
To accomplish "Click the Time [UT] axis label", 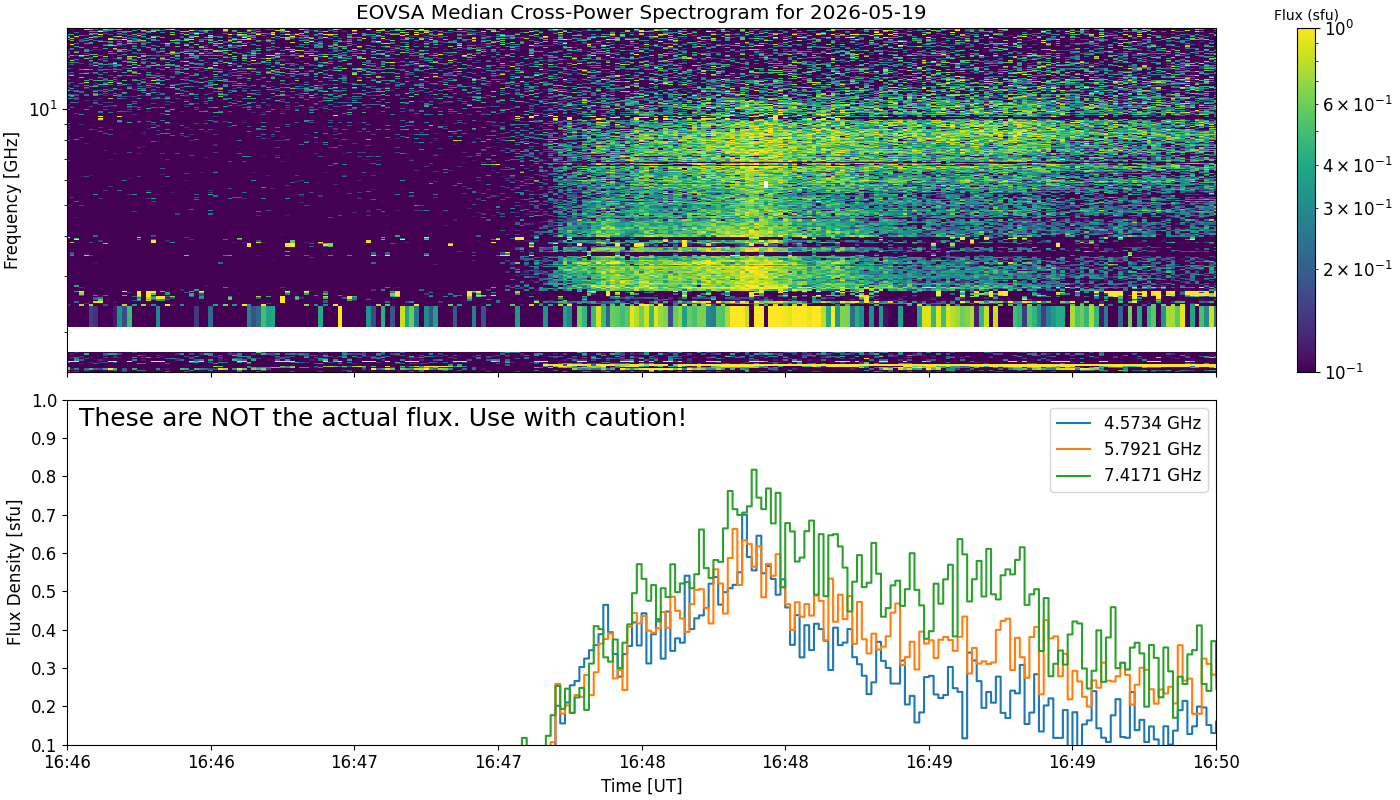I will [641, 786].
